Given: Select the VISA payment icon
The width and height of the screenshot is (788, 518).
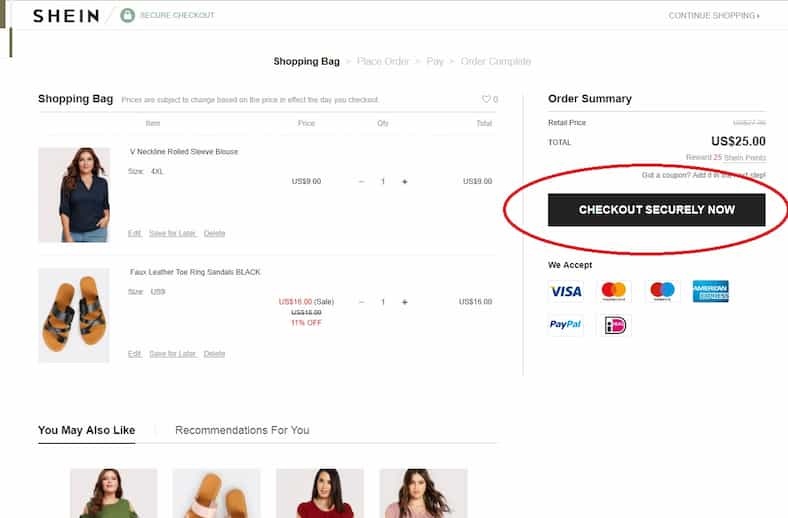Looking at the screenshot, I should click(x=566, y=291).
